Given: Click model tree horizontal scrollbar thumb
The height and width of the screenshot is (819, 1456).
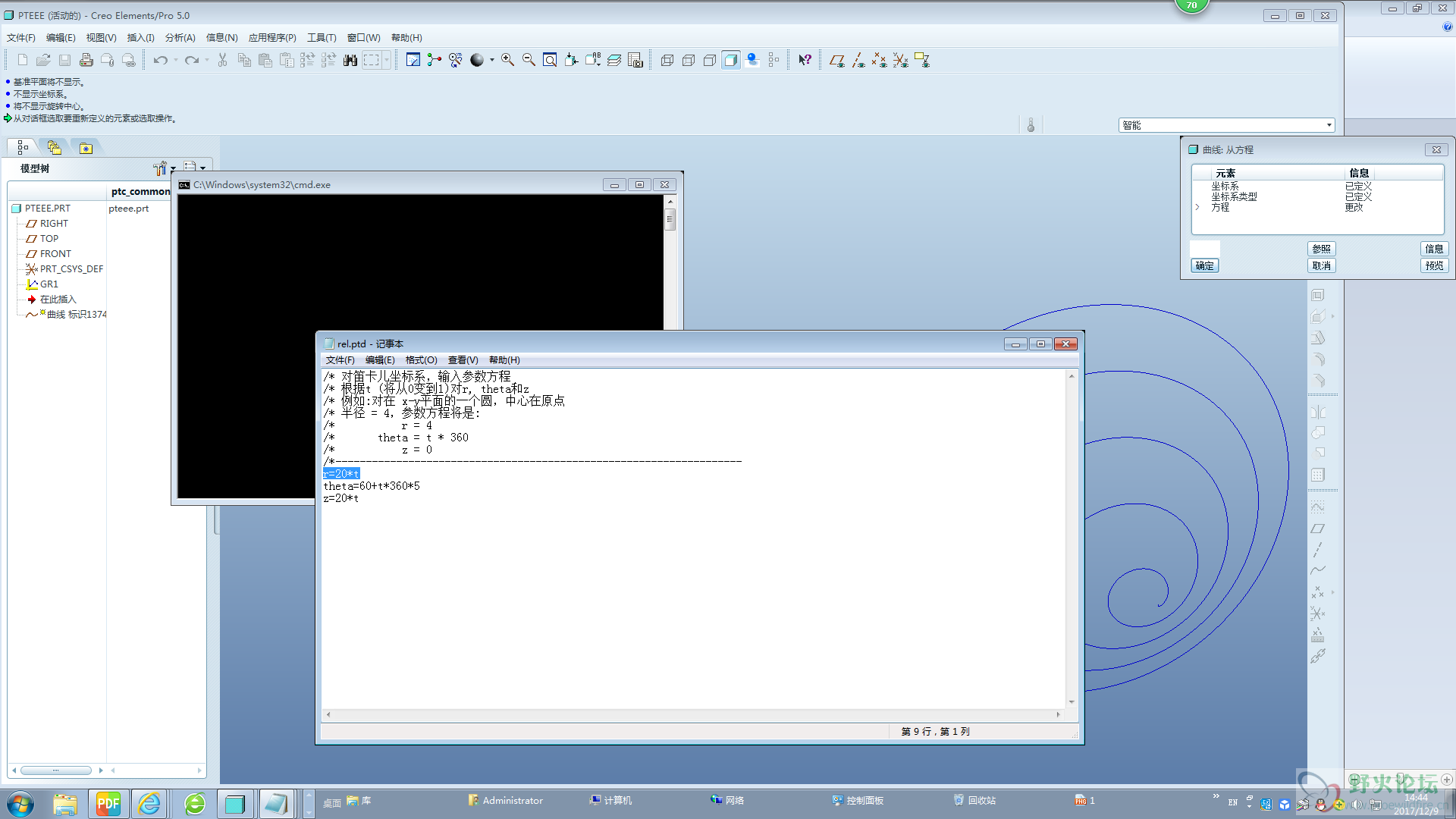Looking at the screenshot, I should [55, 770].
